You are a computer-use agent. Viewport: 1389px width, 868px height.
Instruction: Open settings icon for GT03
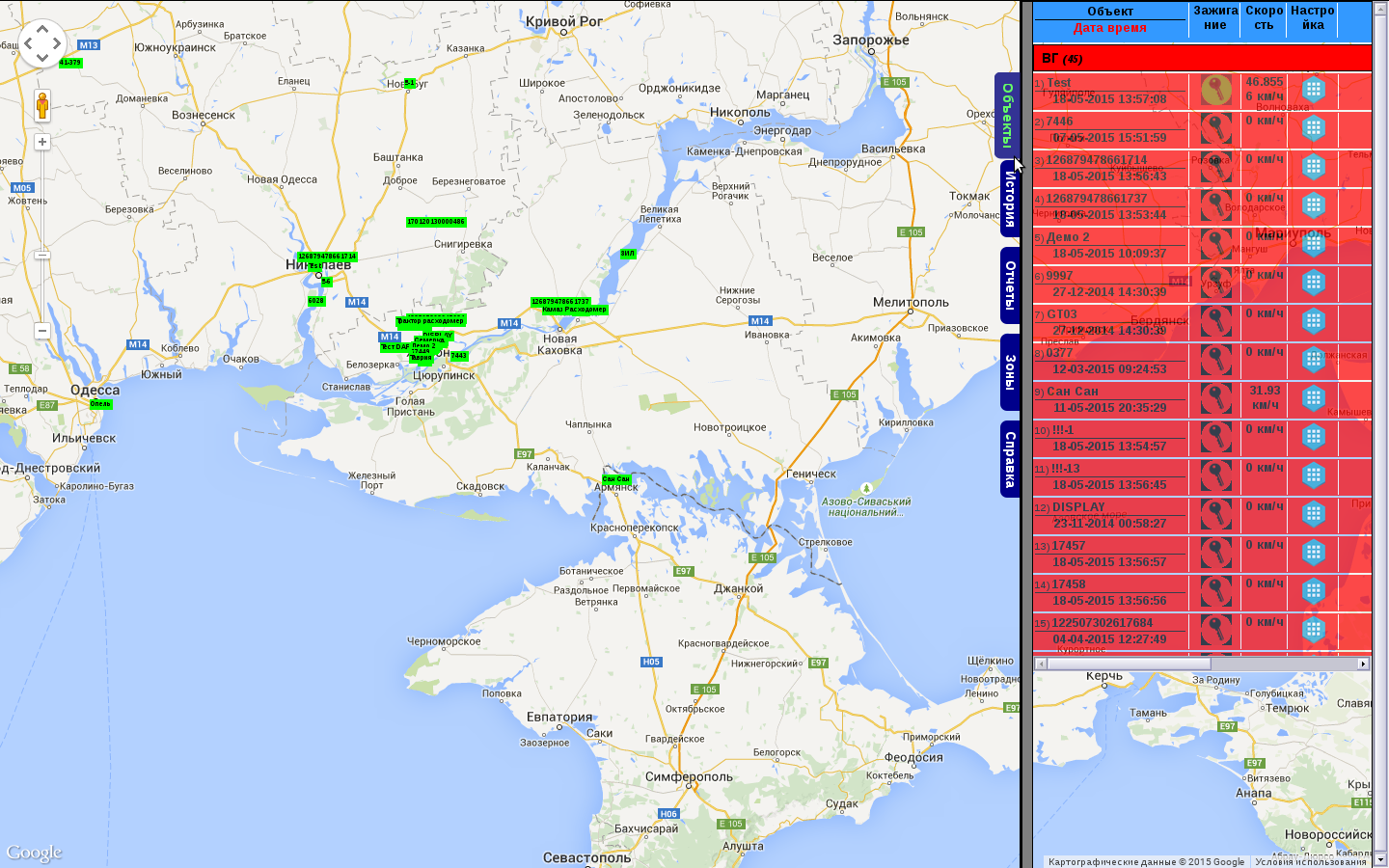coord(1313,321)
